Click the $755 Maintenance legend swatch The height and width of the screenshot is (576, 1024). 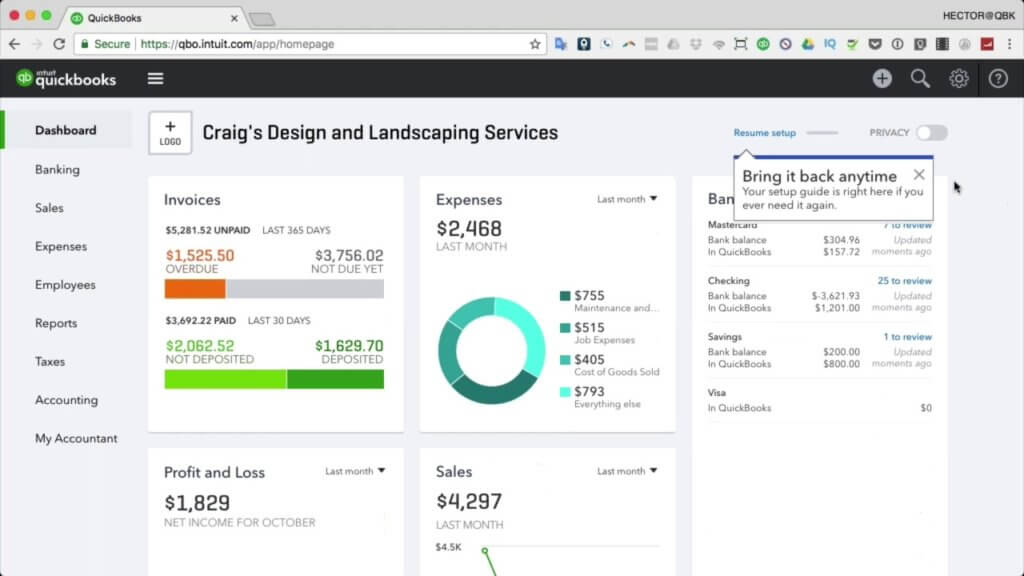point(565,296)
